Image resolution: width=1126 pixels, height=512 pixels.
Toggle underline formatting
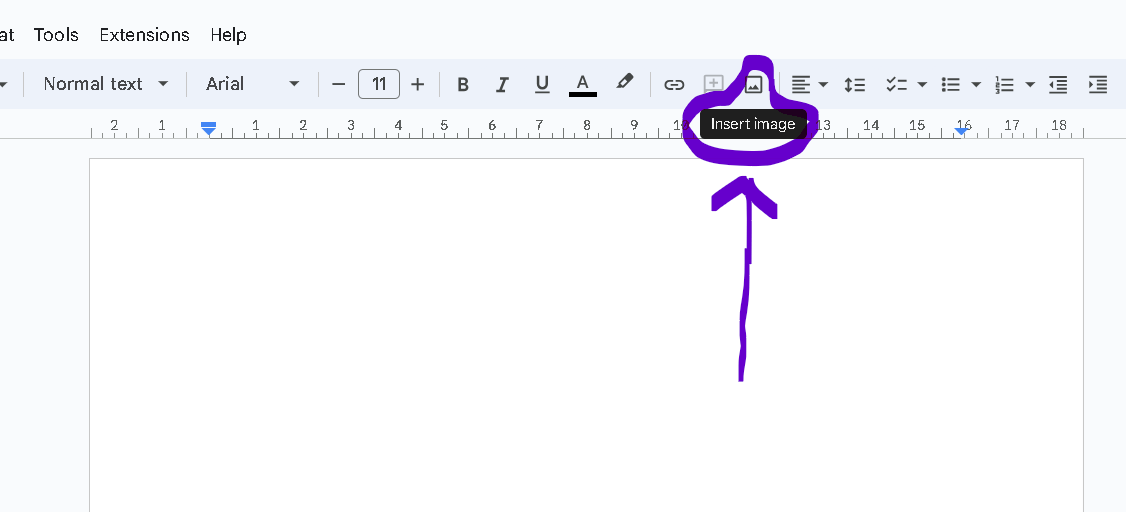[542, 85]
